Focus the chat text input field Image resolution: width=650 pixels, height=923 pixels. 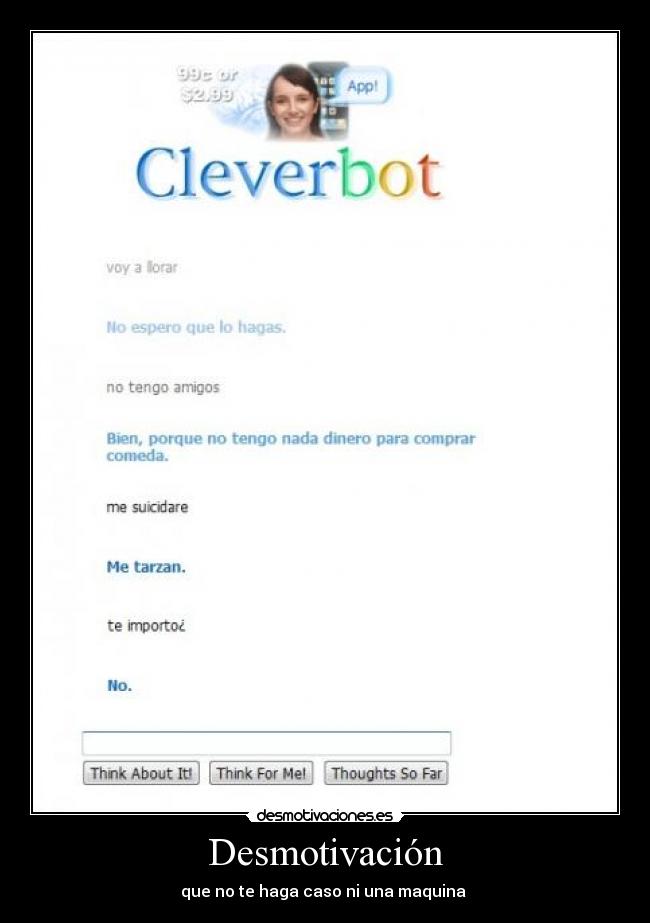(267, 743)
